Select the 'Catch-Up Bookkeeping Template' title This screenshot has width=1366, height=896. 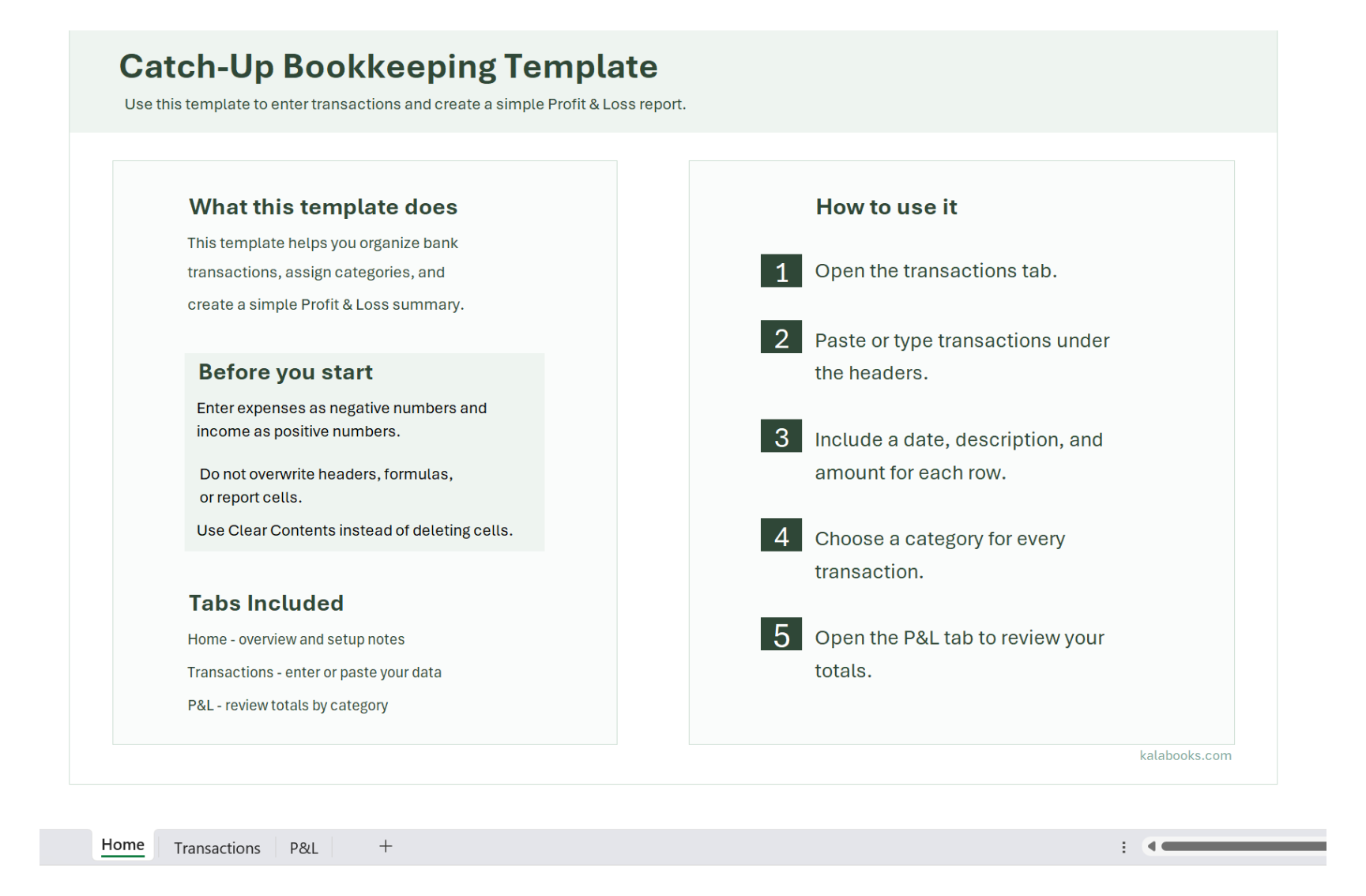(x=388, y=66)
